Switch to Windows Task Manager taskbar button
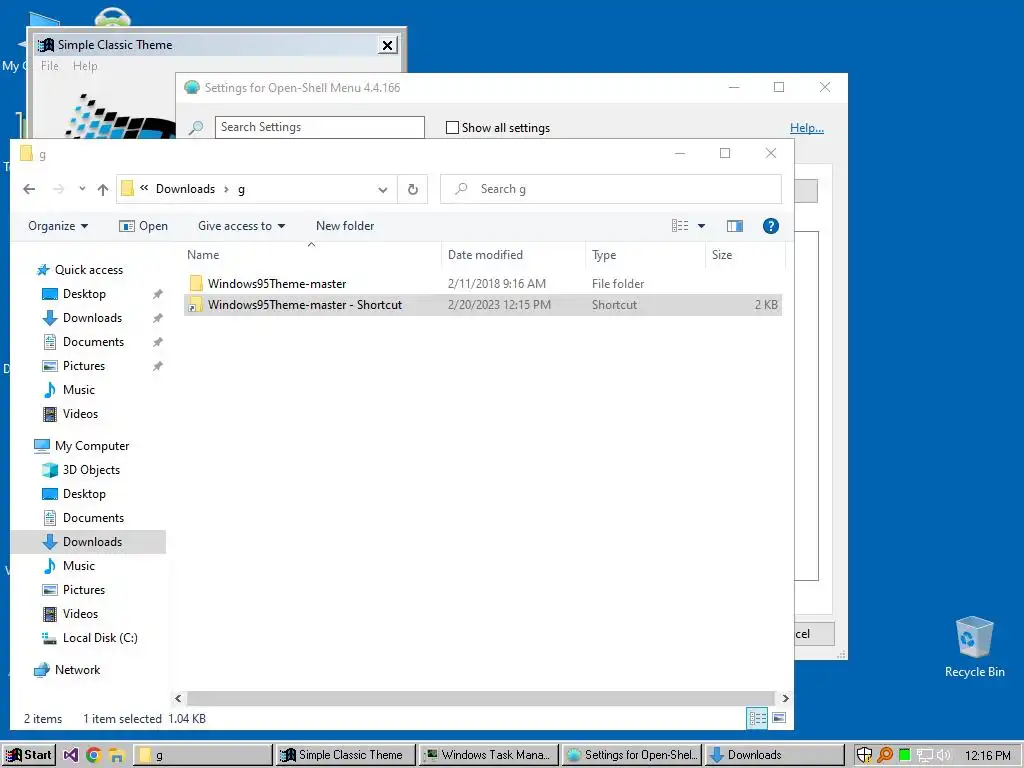This screenshot has height=768, width=1024. [488, 755]
